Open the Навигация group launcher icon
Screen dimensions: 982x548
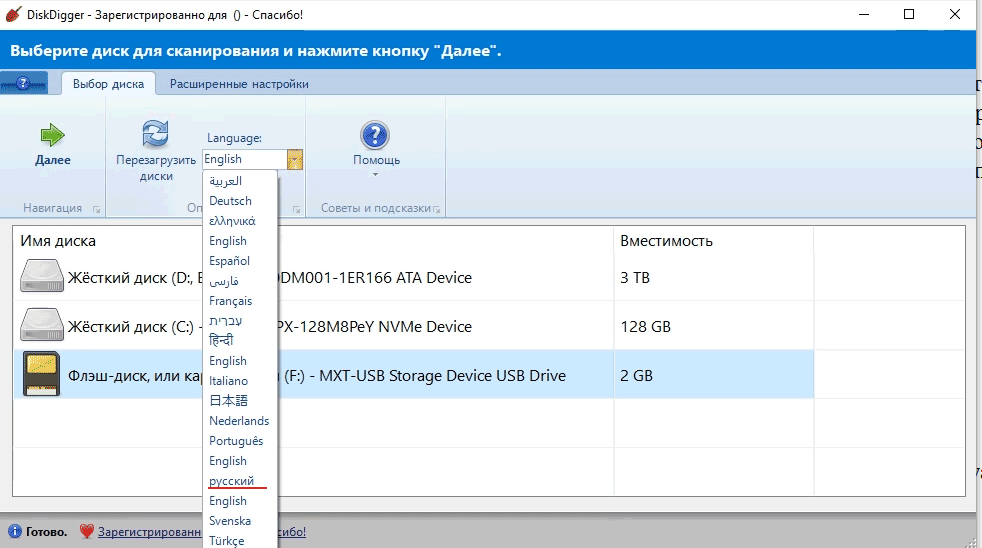click(x=96, y=210)
